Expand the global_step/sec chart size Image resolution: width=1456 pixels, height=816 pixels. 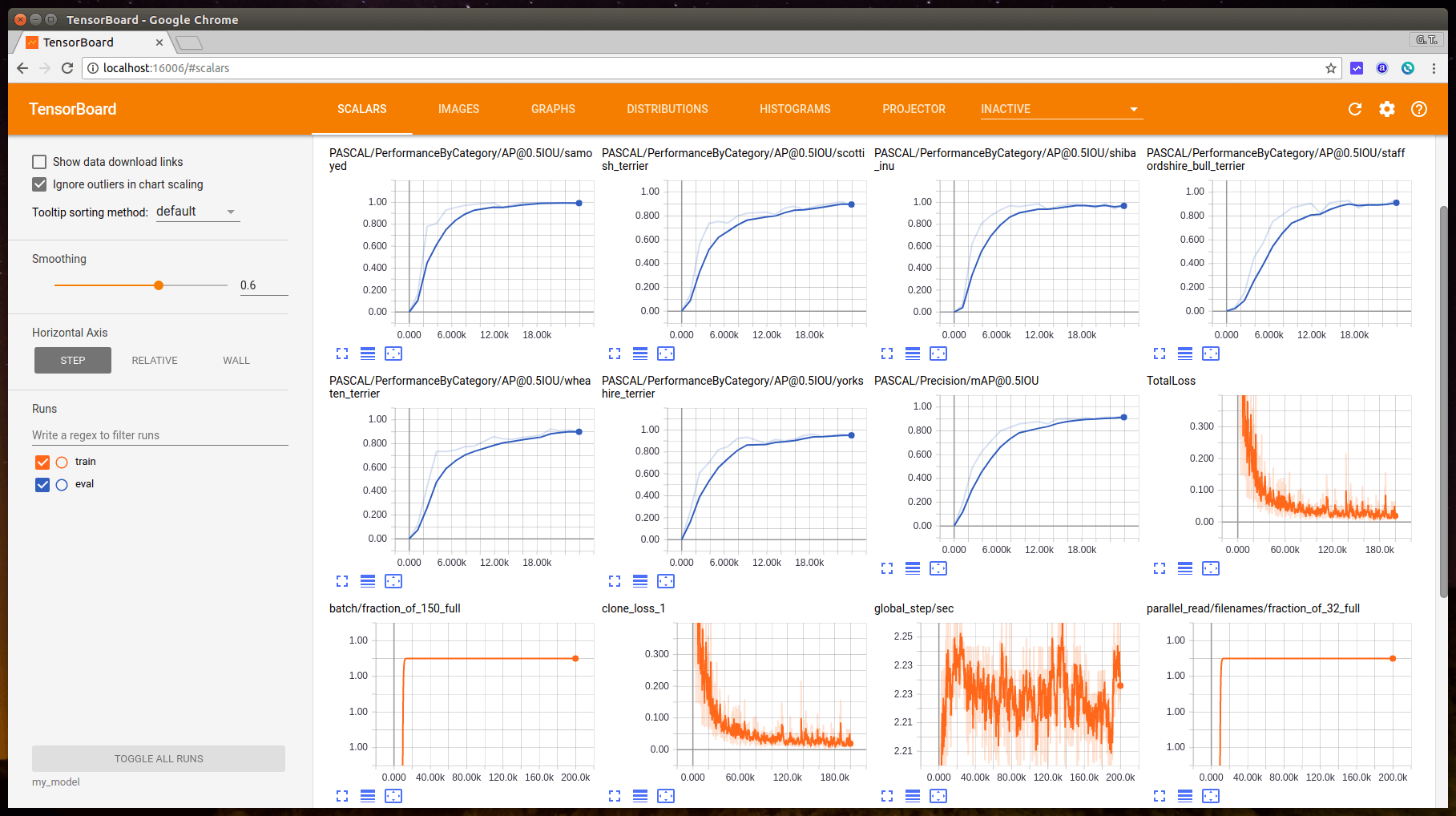point(887,796)
